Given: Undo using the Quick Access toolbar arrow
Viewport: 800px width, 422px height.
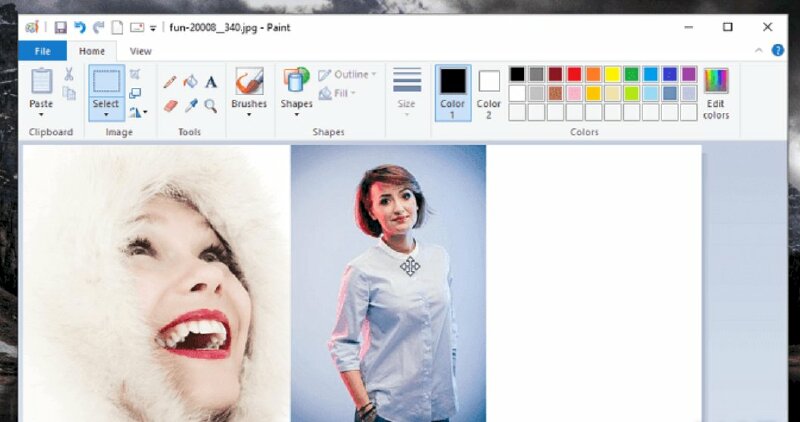Looking at the screenshot, I should 79,27.
